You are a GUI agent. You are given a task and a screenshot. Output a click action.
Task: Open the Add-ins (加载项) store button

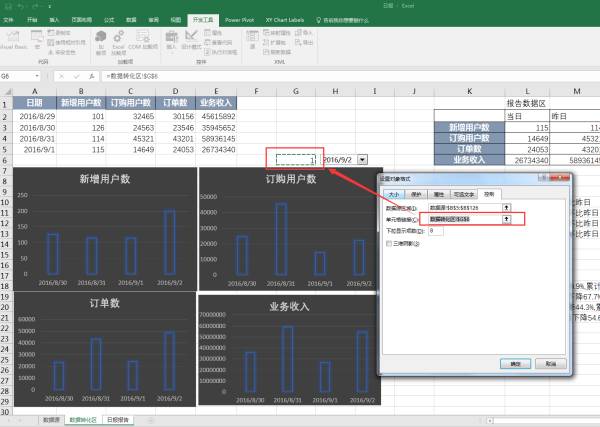point(101,43)
